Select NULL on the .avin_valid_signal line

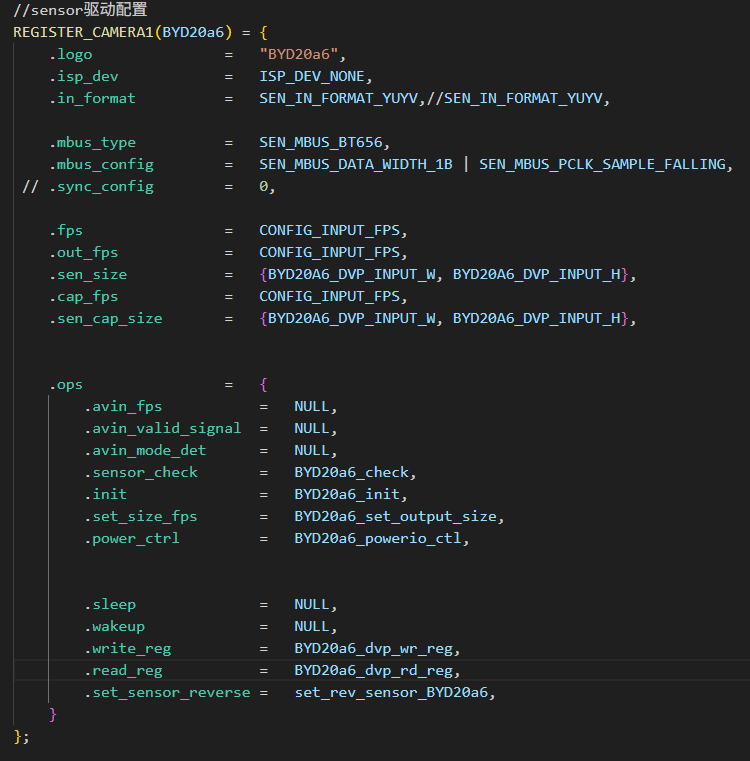click(x=312, y=429)
